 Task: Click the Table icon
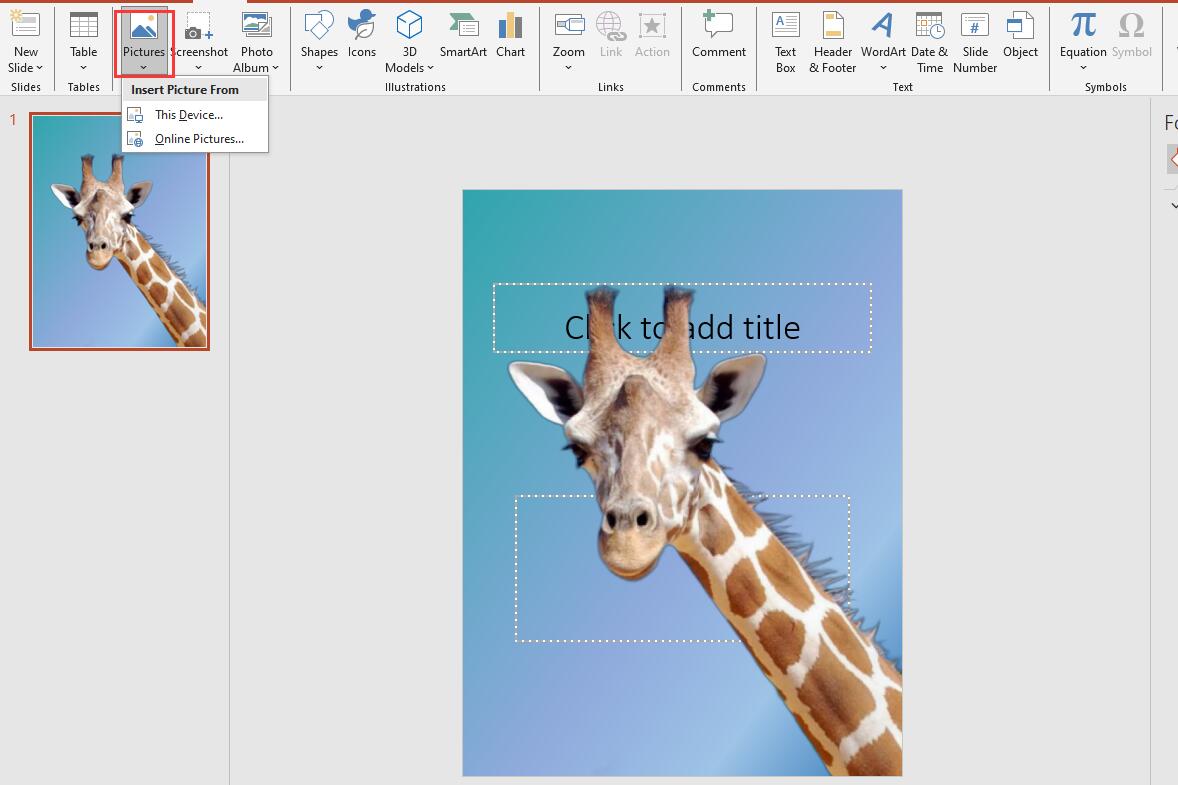[83, 25]
